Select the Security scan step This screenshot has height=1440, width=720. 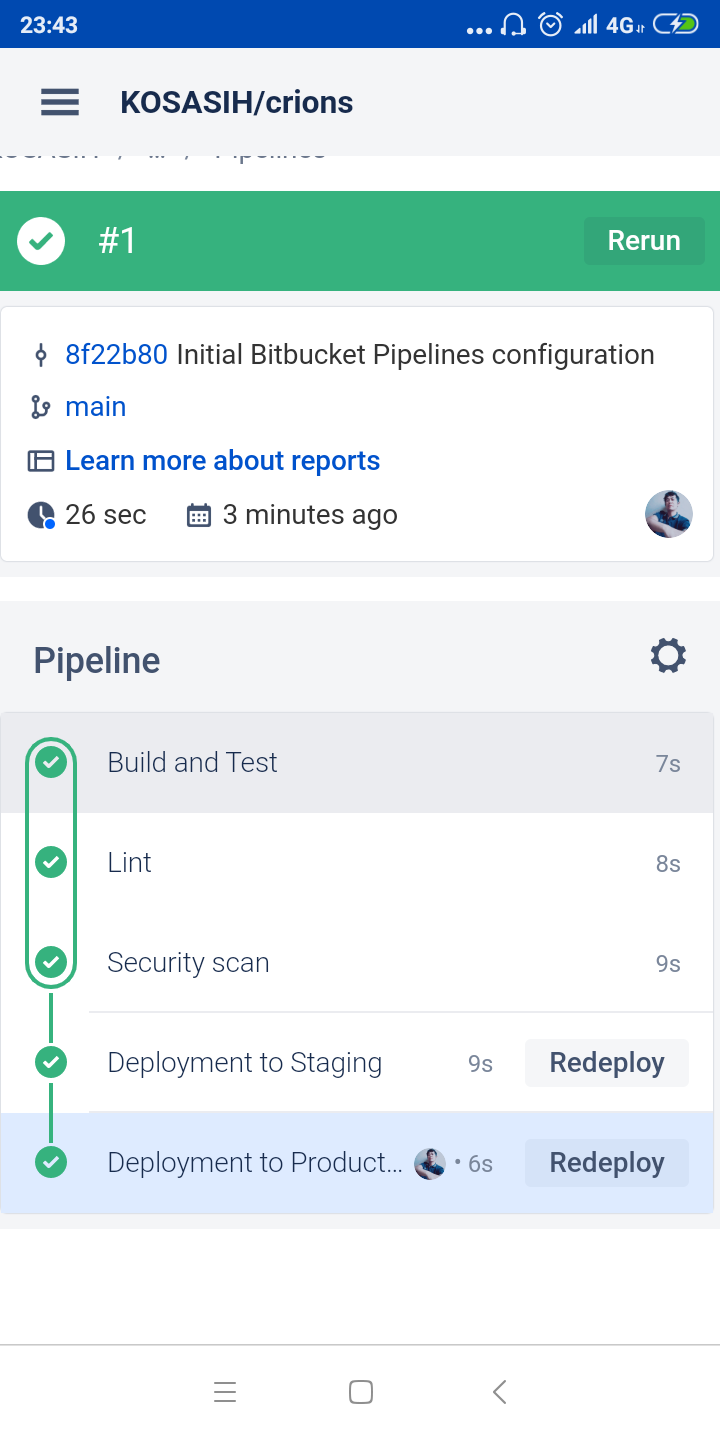[x=188, y=962]
